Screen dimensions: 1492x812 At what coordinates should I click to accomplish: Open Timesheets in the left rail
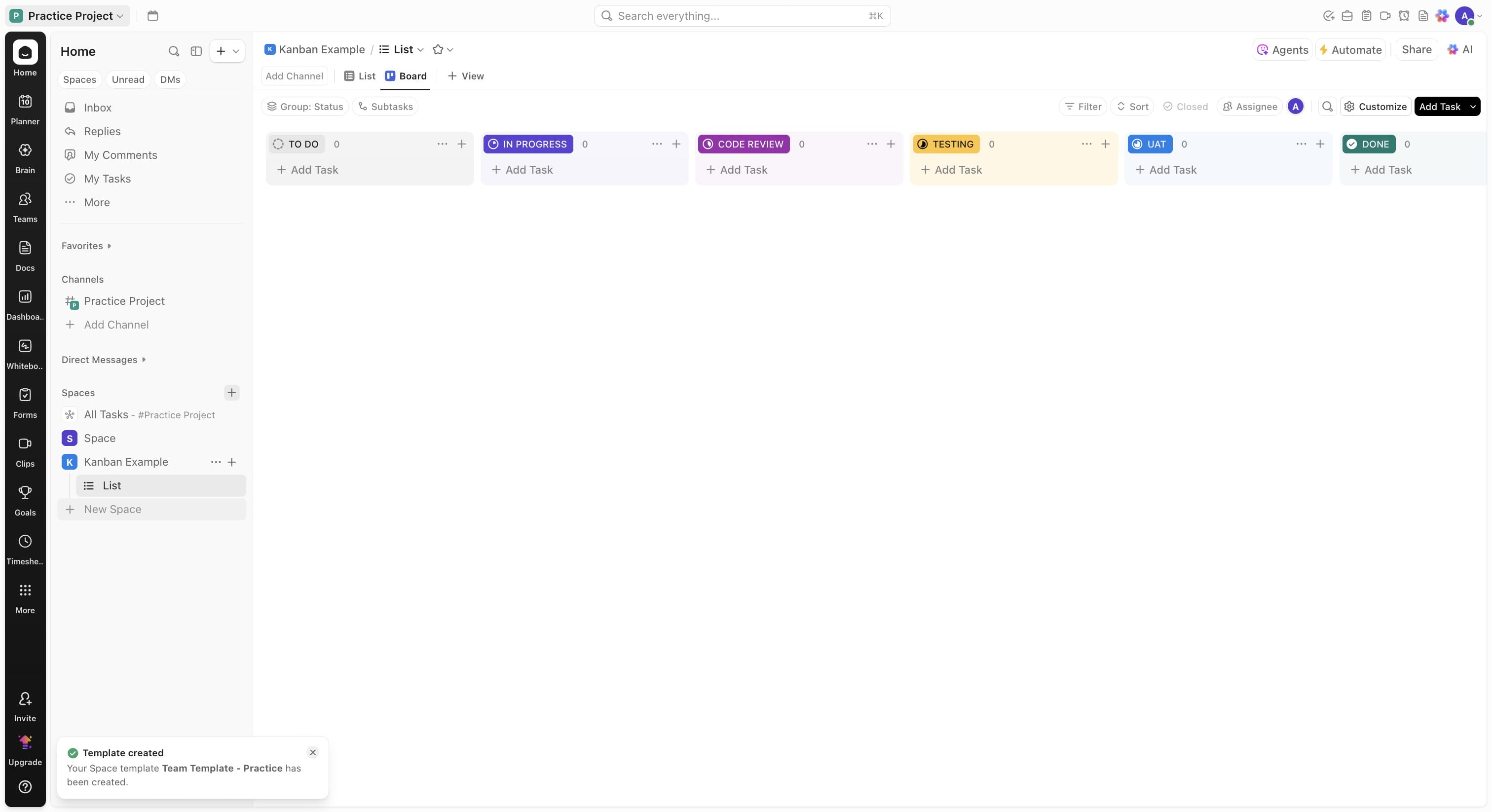(x=25, y=549)
